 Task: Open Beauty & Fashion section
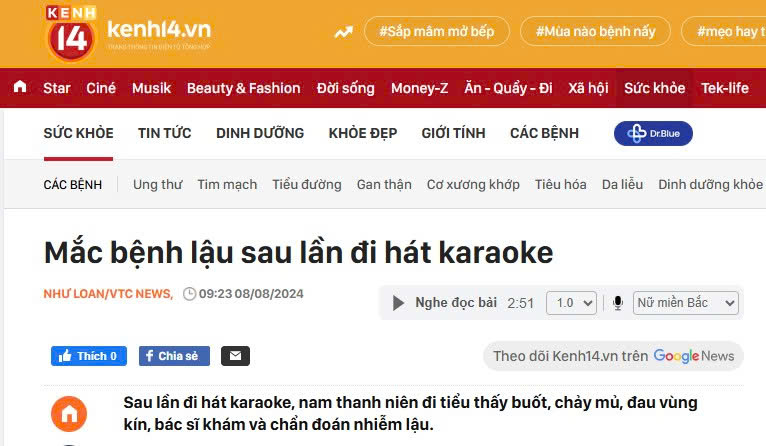click(244, 88)
